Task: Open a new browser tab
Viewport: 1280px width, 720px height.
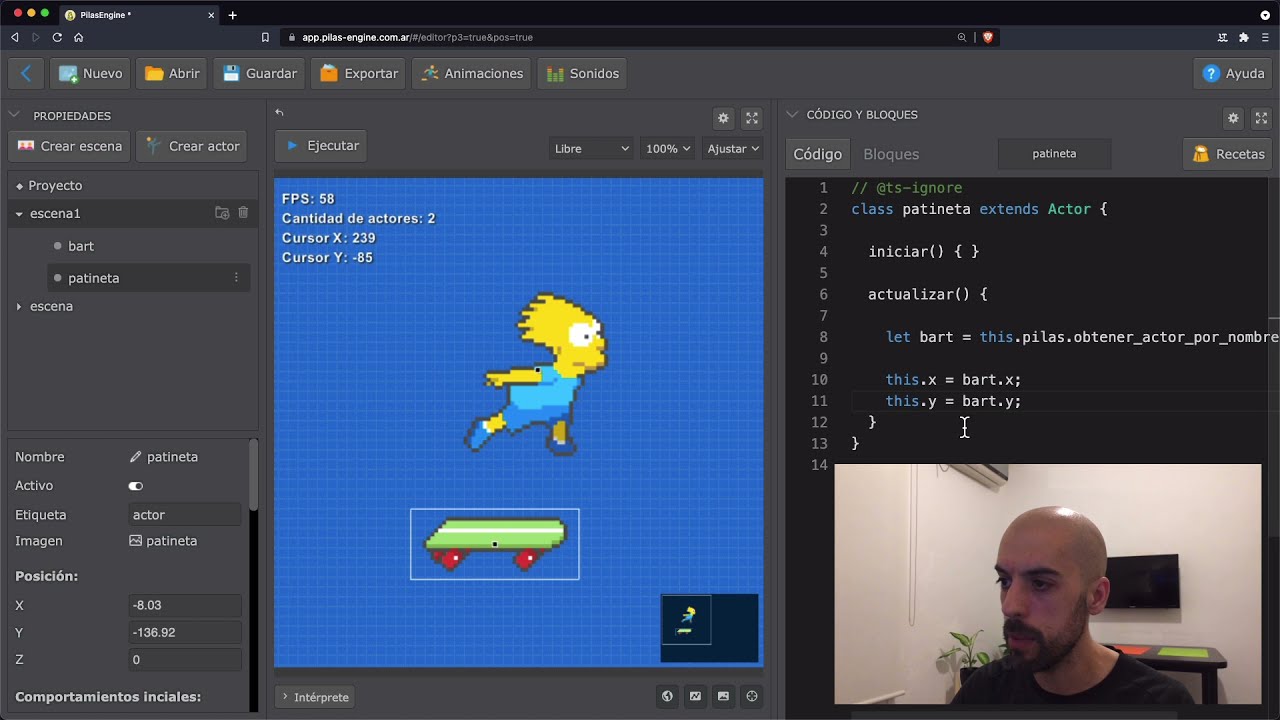Action: (x=232, y=15)
